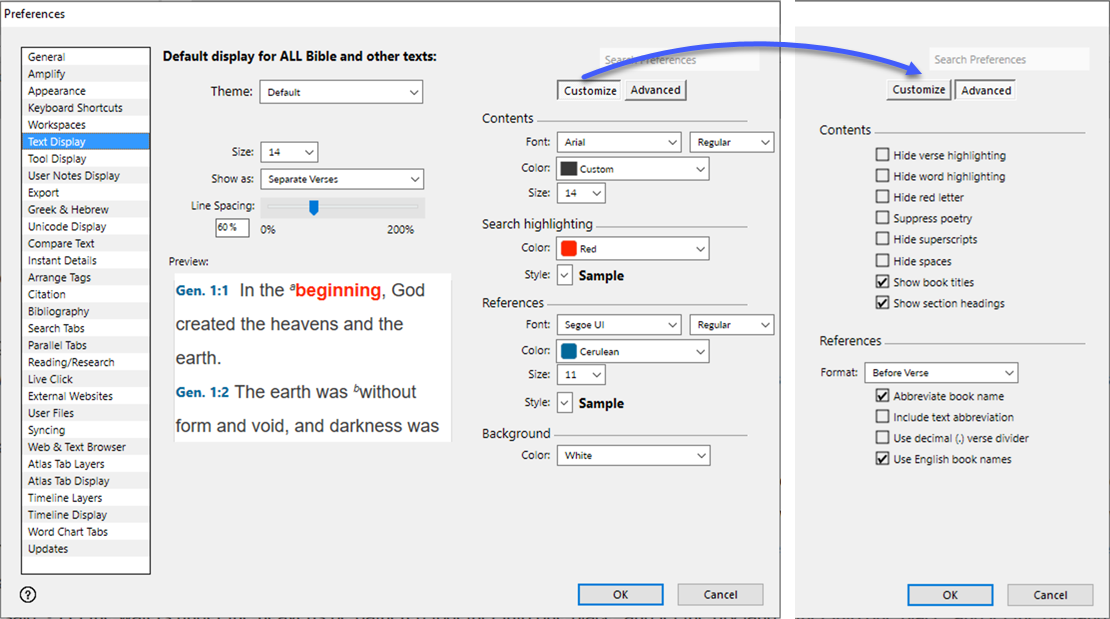Click OK in the left Preferences dialog
Image resolution: width=1110 pixels, height=619 pixels.
pos(620,594)
